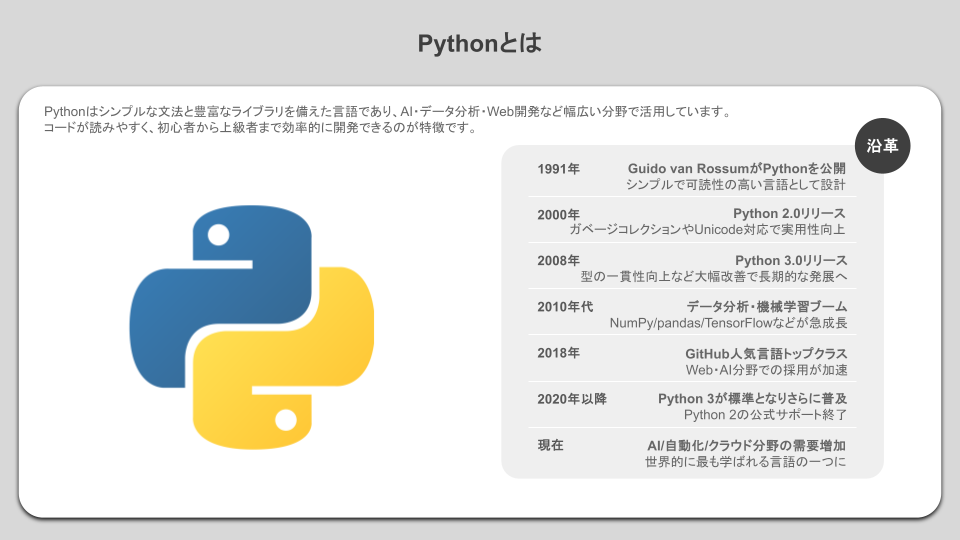Click the Guido van Rossum headline text
This screenshot has width=960, height=540.
(736, 168)
